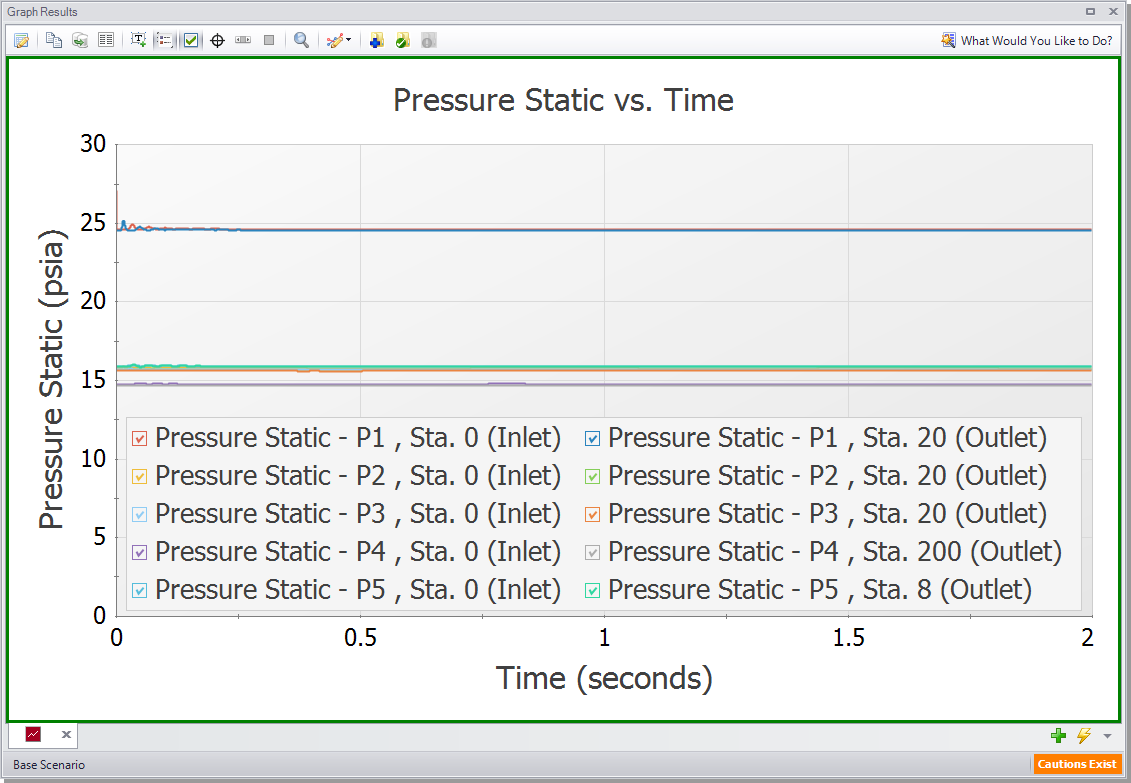Select the add annotation text tool

coord(138,40)
